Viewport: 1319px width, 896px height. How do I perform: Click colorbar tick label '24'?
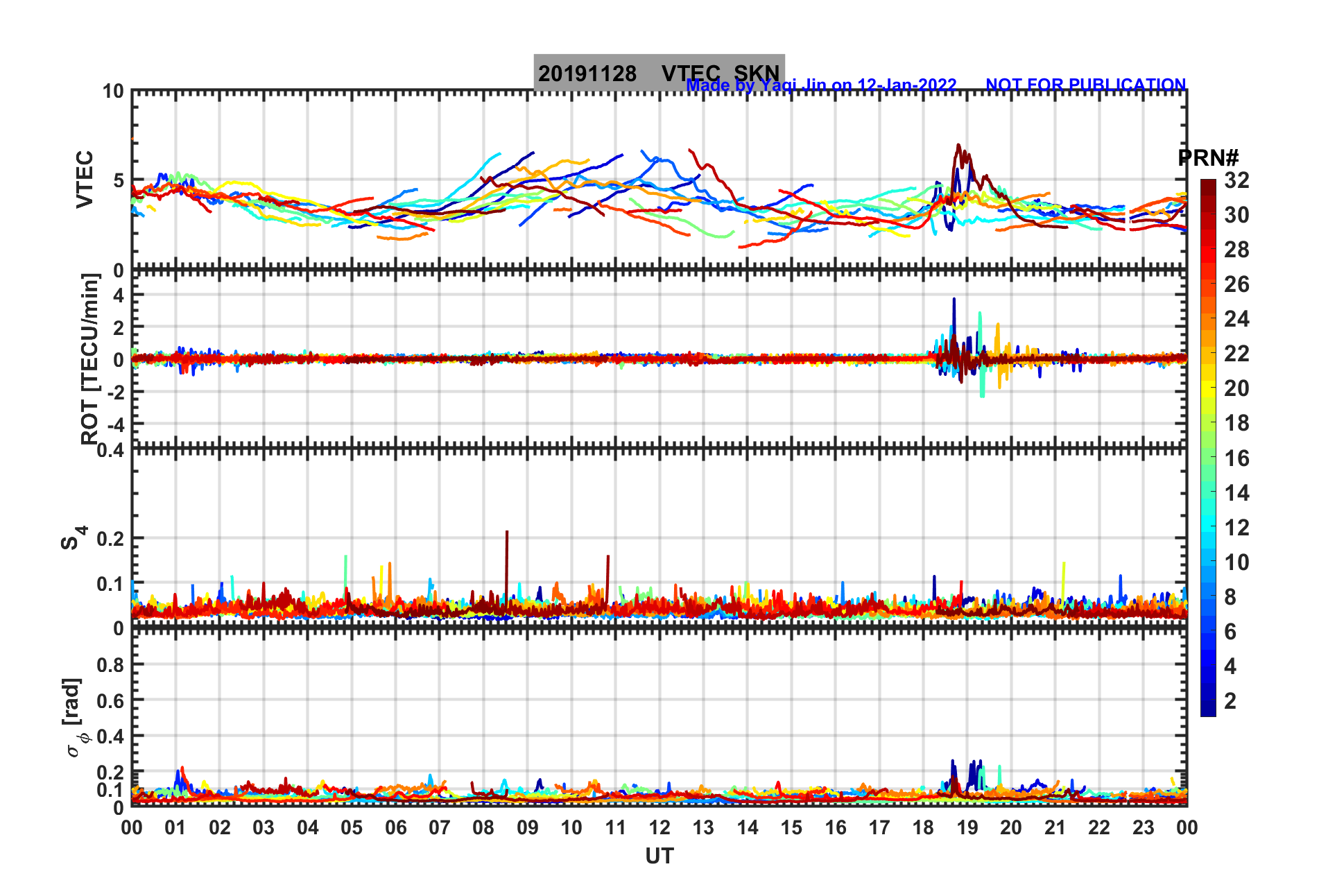click(1236, 319)
